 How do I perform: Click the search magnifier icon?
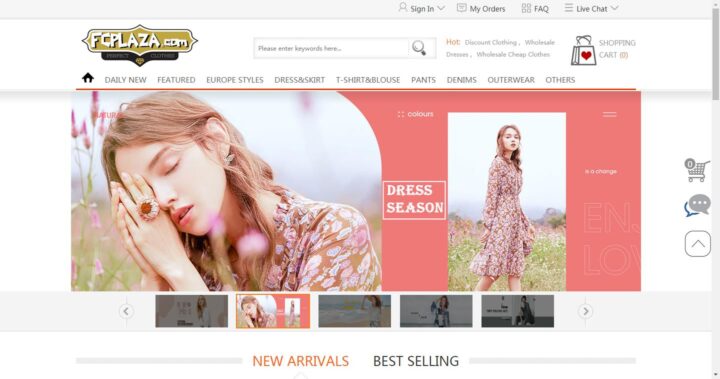pos(419,48)
